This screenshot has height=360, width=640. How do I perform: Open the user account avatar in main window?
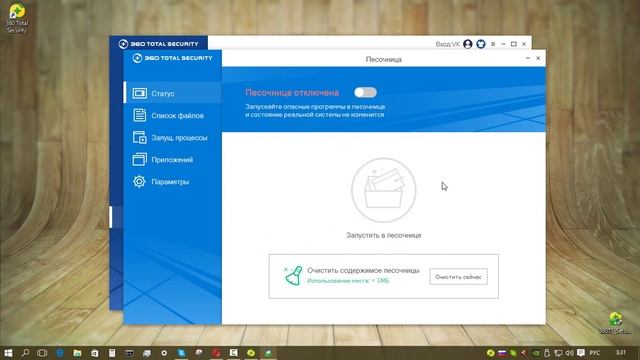[468, 44]
